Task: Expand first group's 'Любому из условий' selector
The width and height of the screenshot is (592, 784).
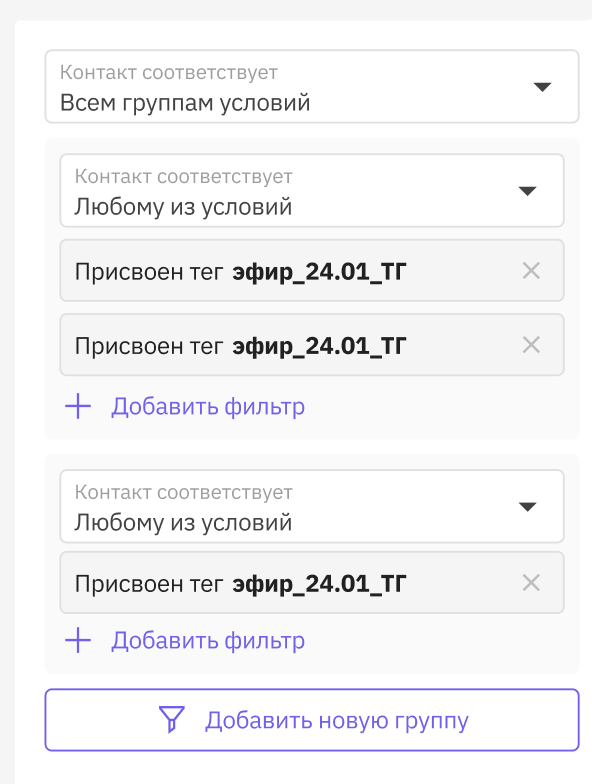Action: pyautogui.click(x=312, y=190)
